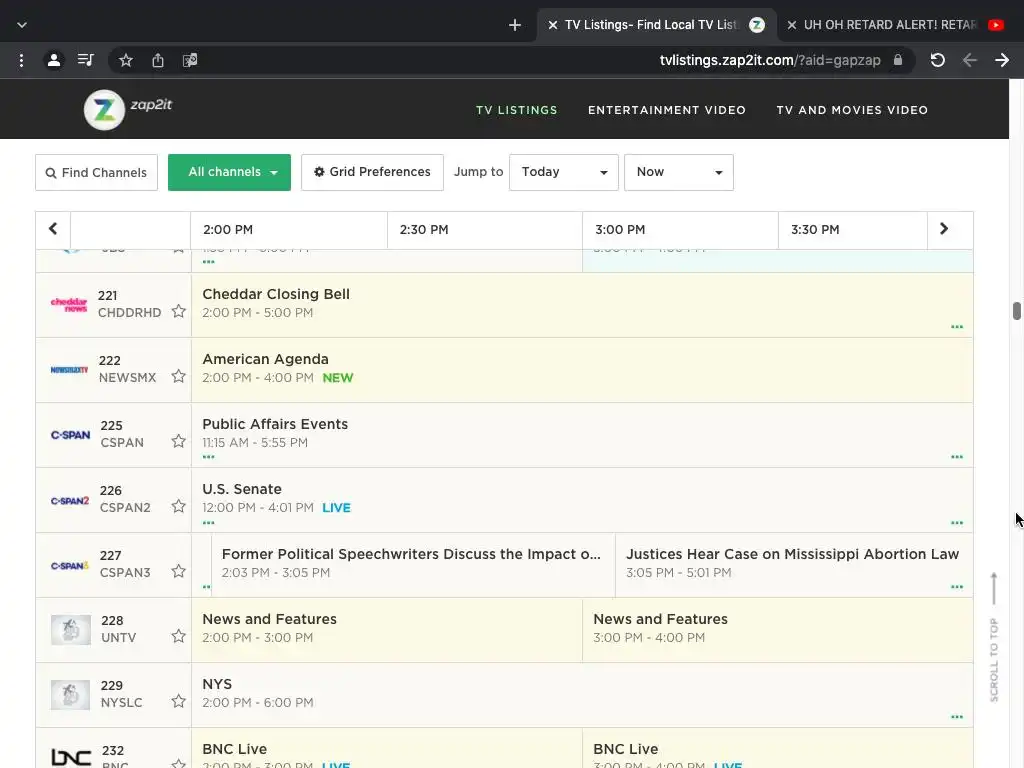Open Public Affairs Events listing
The image size is (1024, 768).
click(x=582, y=435)
